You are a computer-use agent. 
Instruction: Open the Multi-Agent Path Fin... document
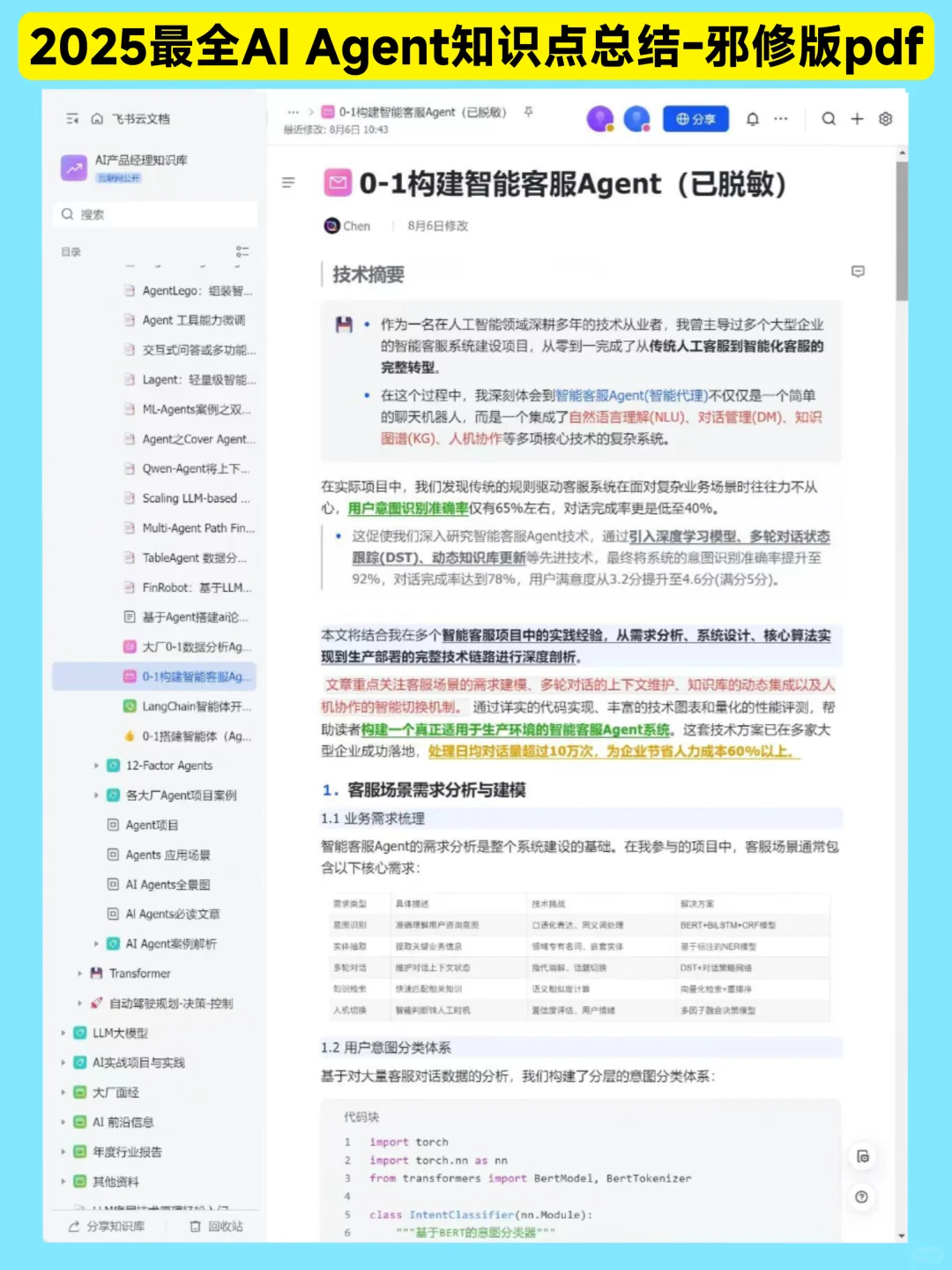pyautogui.click(x=188, y=527)
